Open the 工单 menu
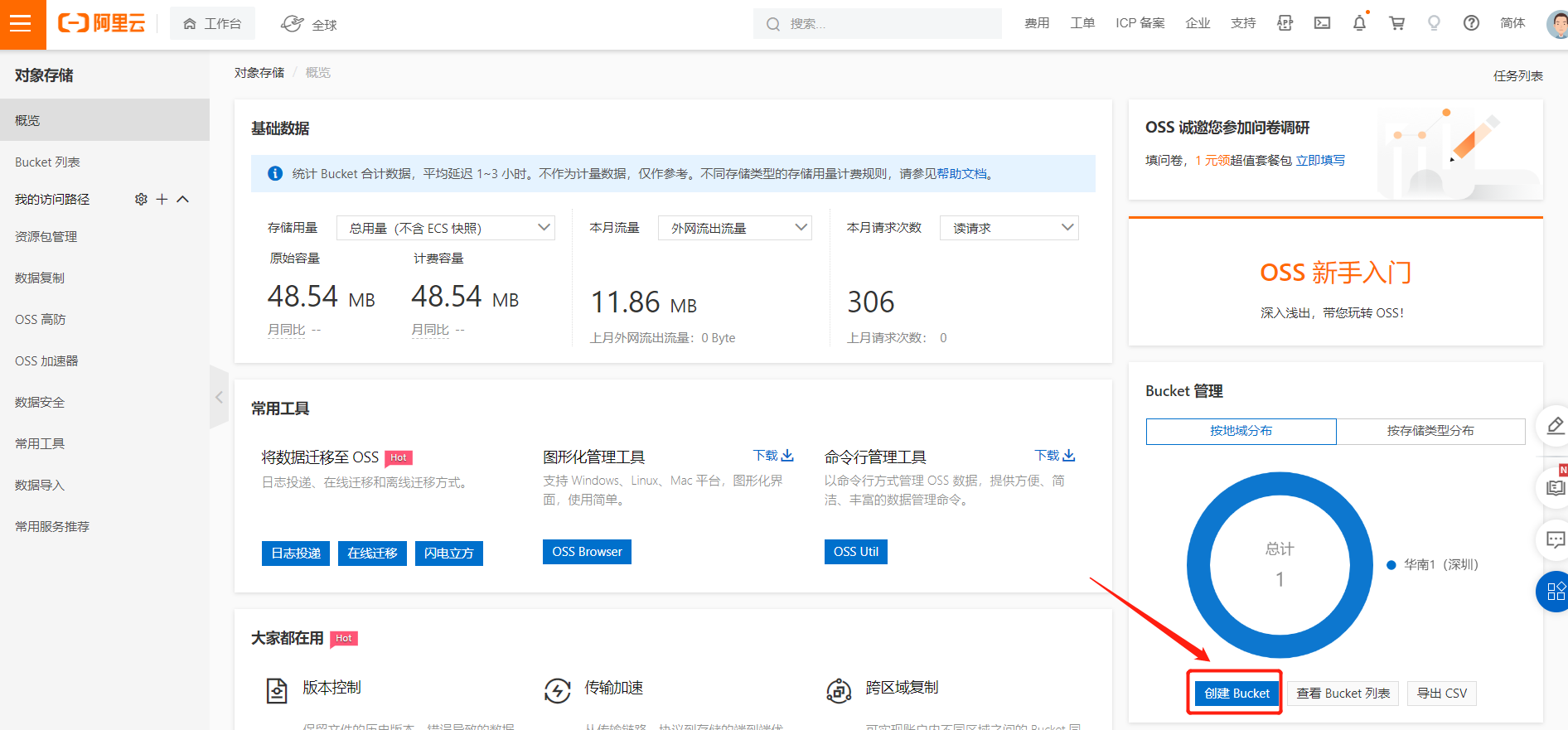Image resolution: width=1568 pixels, height=730 pixels. point(1082,23)
